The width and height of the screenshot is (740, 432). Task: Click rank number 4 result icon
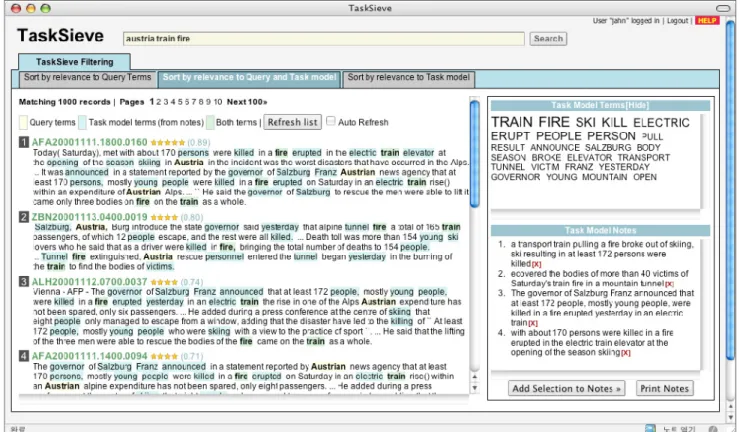click(x=24, y=356)
